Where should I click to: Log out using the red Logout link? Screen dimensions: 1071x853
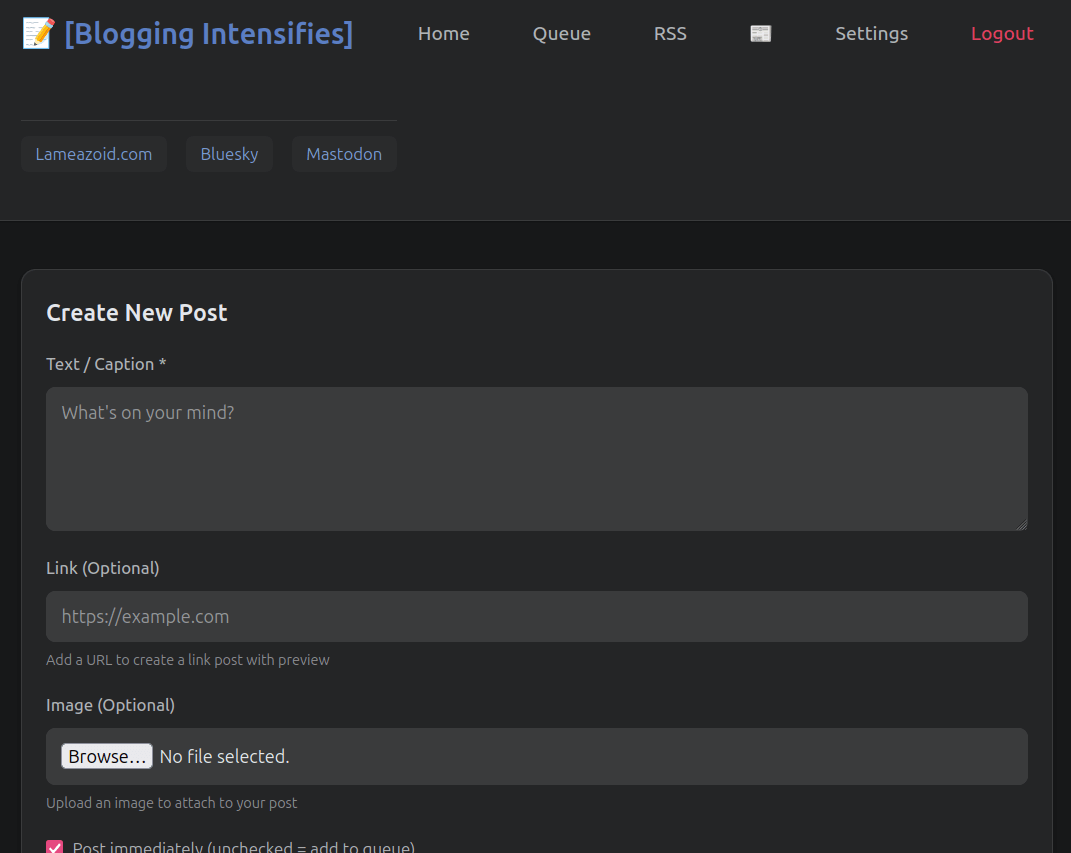click(1002, 34)
